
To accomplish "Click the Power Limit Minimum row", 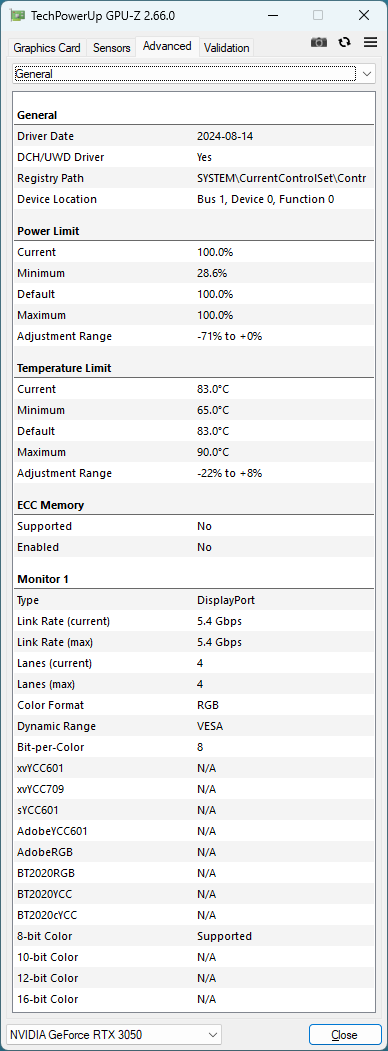I will tap(194, 273).
